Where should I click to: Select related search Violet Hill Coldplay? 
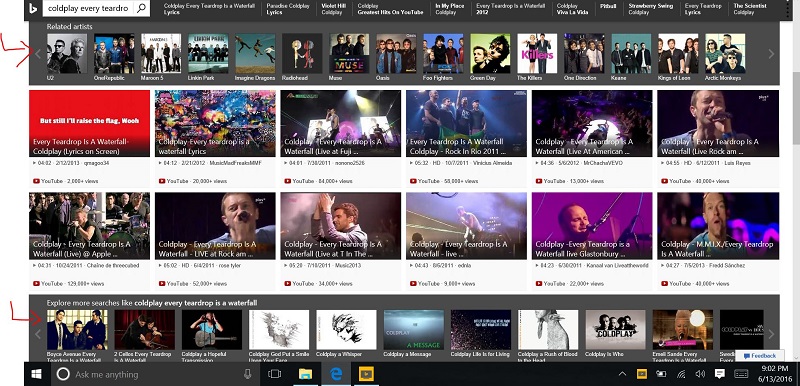pyautogui.click(x=334, y=9)
